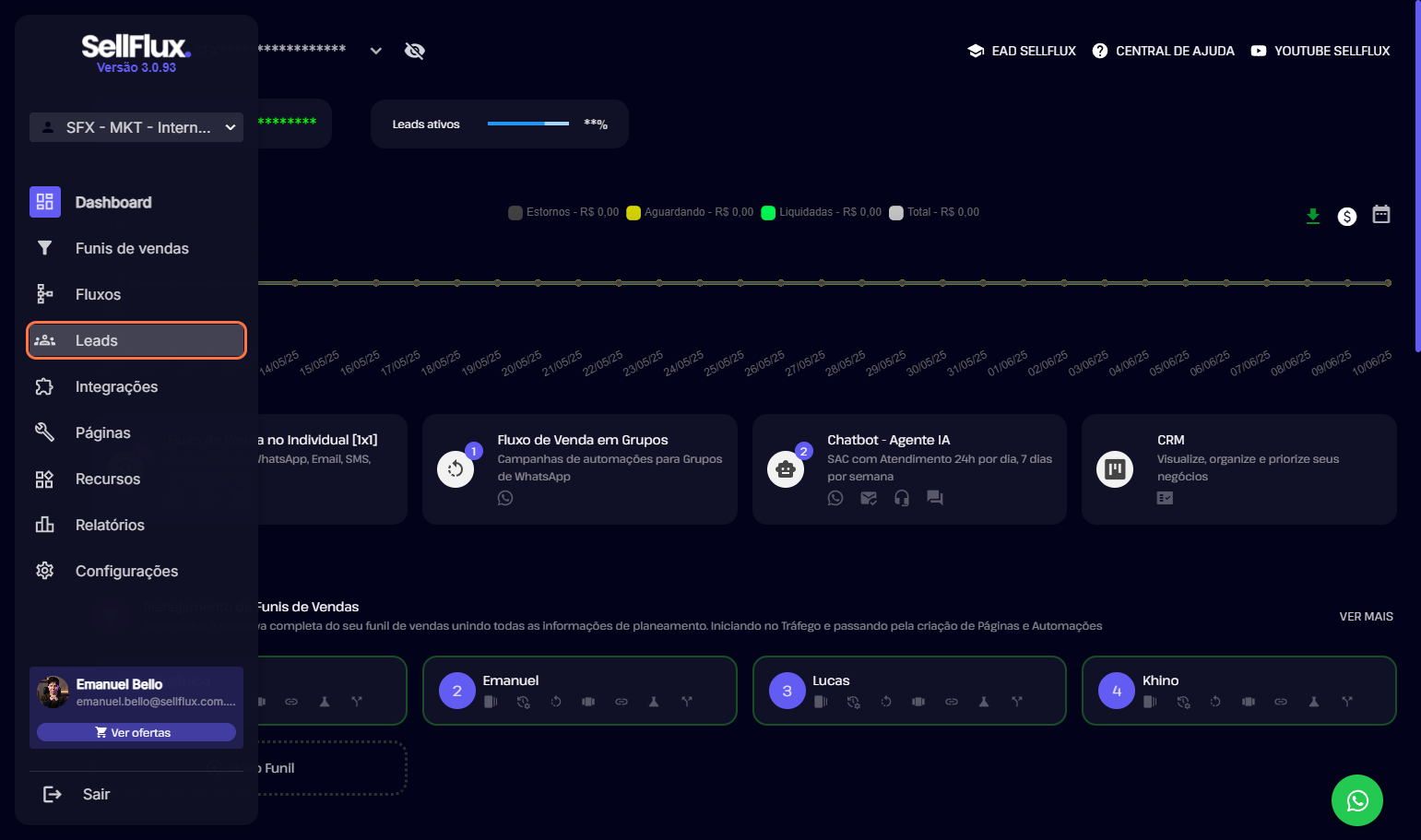The image size is (1421, 840).
Task: Click the SellFlux logo
Action: 136,46
